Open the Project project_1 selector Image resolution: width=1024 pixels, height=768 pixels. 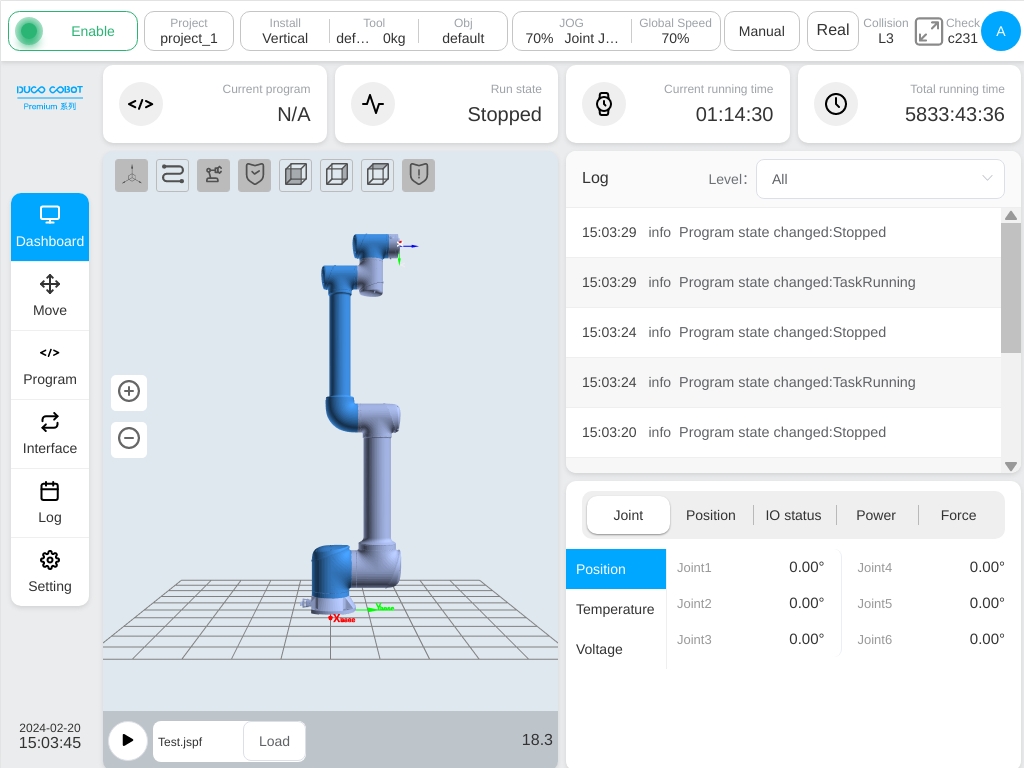click(189, 31)
